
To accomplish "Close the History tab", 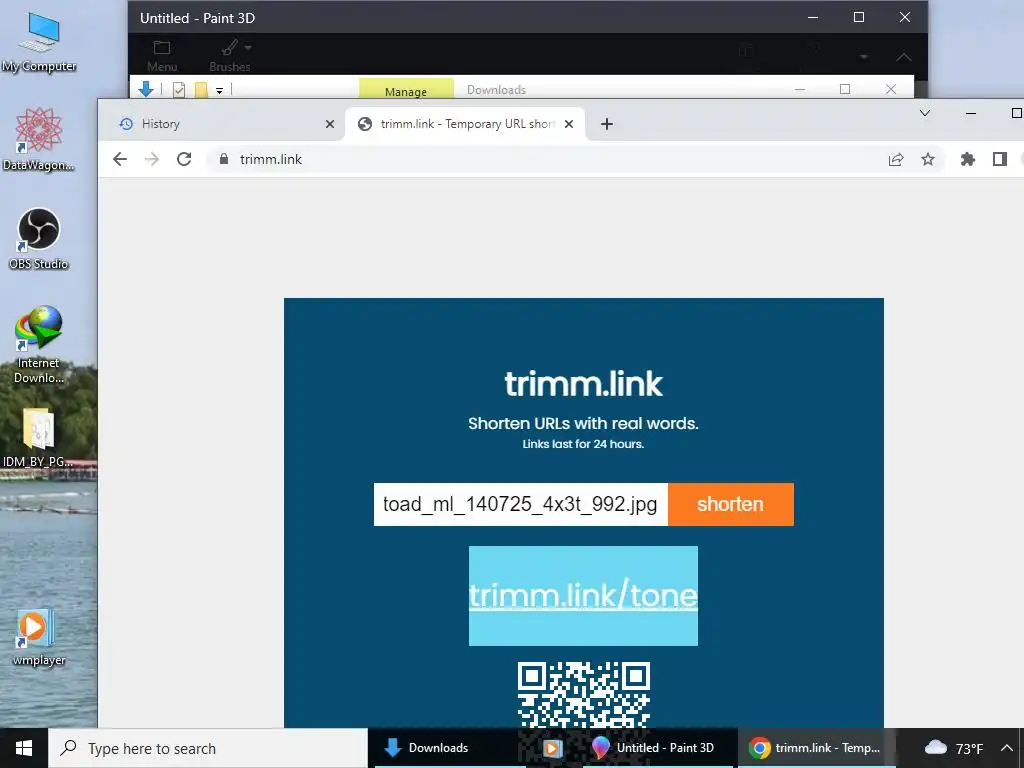I will point(330,124).
